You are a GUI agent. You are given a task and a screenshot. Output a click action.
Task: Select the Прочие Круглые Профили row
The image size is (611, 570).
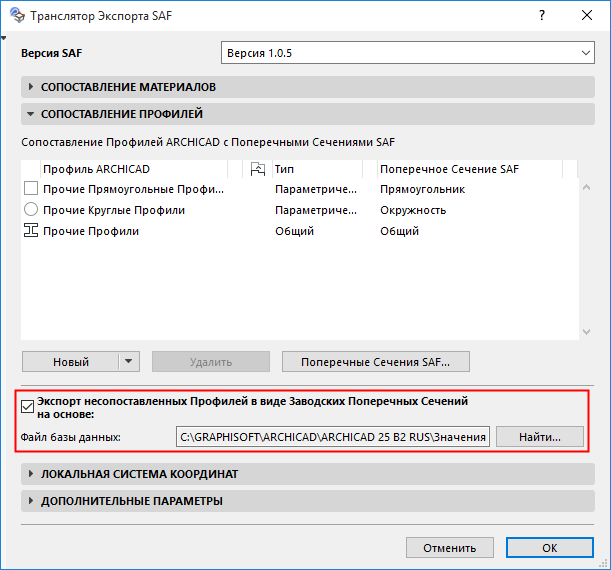[x=299, y=210]
